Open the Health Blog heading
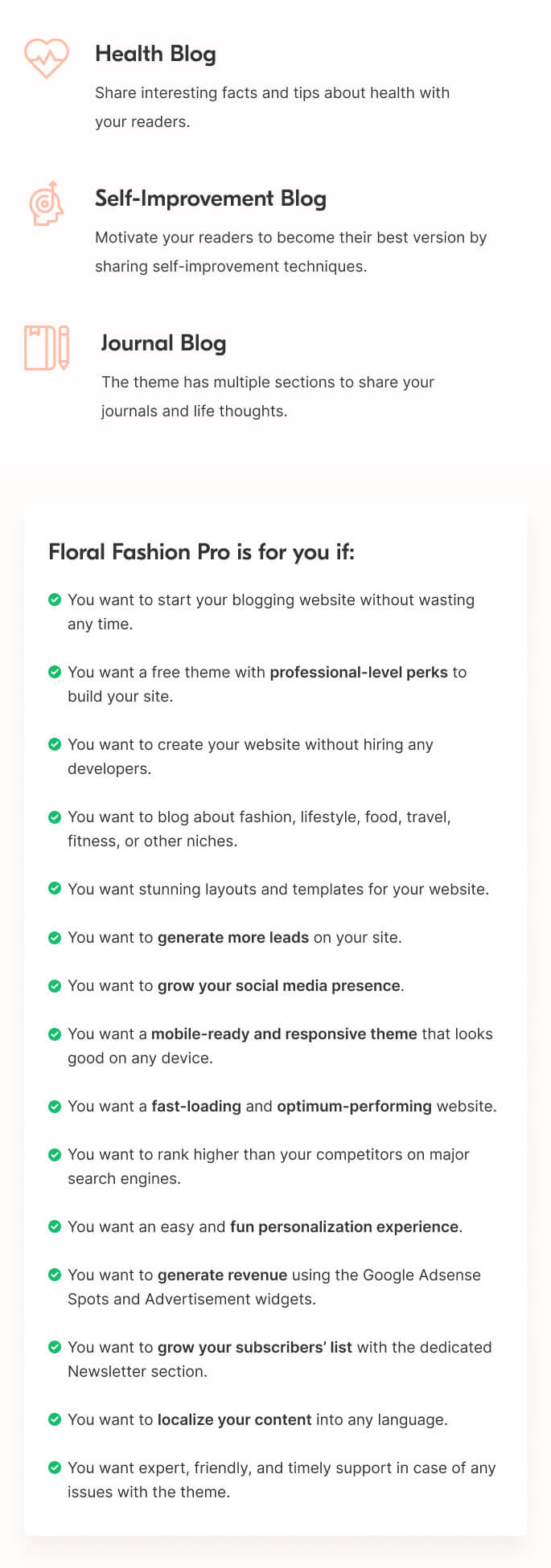This screenshot has width=551, height=1568. (x=155, y=54)
